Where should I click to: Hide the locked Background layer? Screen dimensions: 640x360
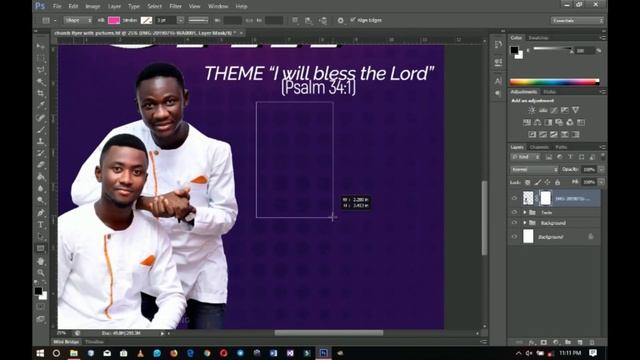point(514,237)
